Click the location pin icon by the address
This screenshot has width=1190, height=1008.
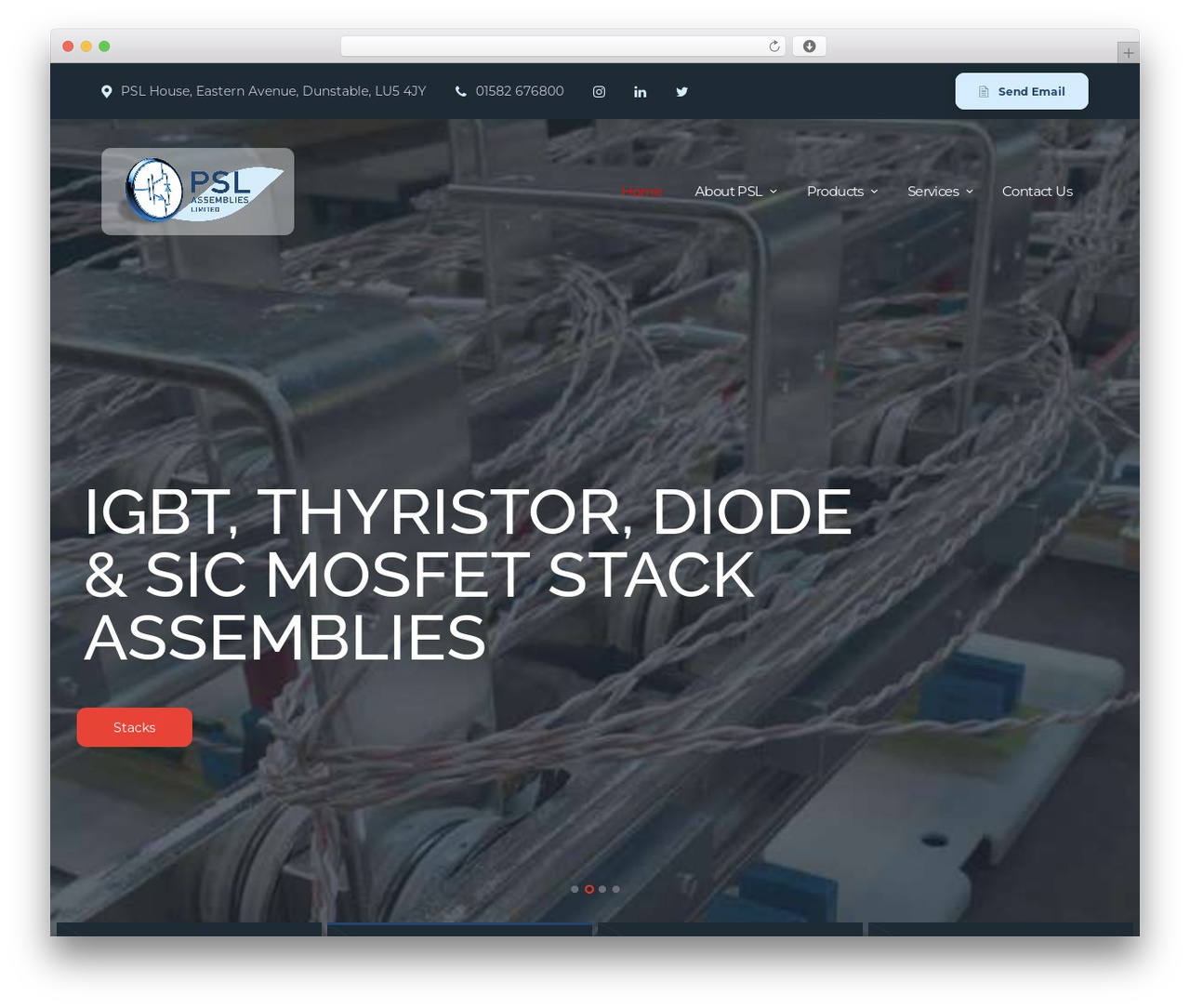tap(107, 91)
